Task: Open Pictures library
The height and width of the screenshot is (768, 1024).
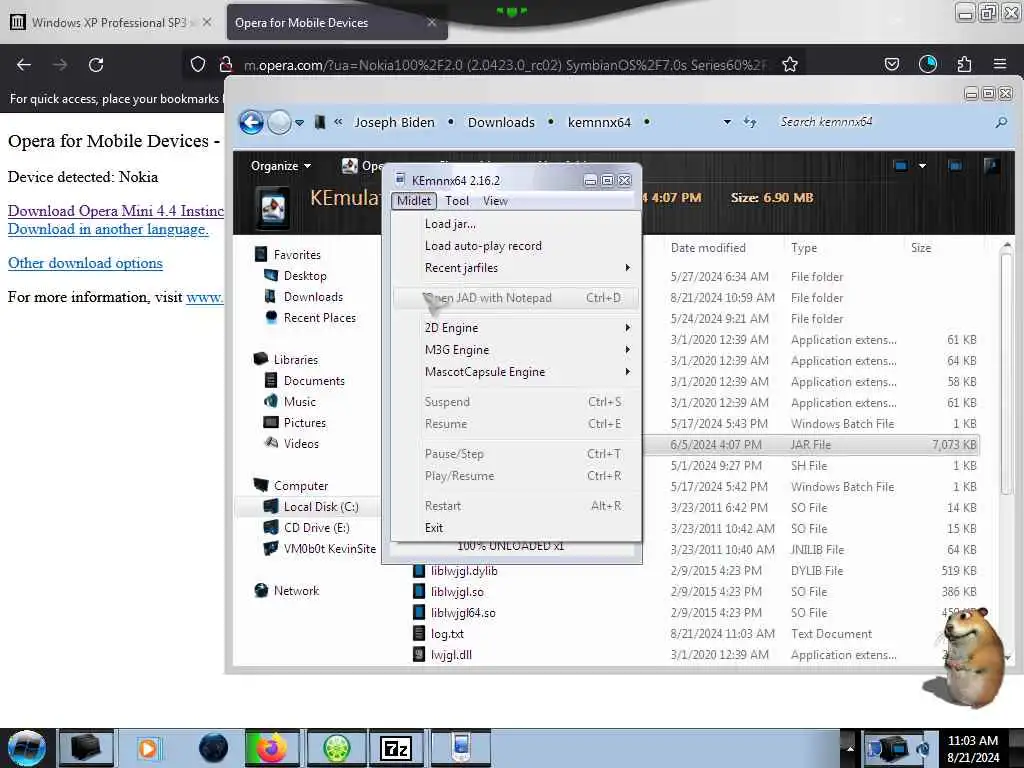Action: point(304,423)
